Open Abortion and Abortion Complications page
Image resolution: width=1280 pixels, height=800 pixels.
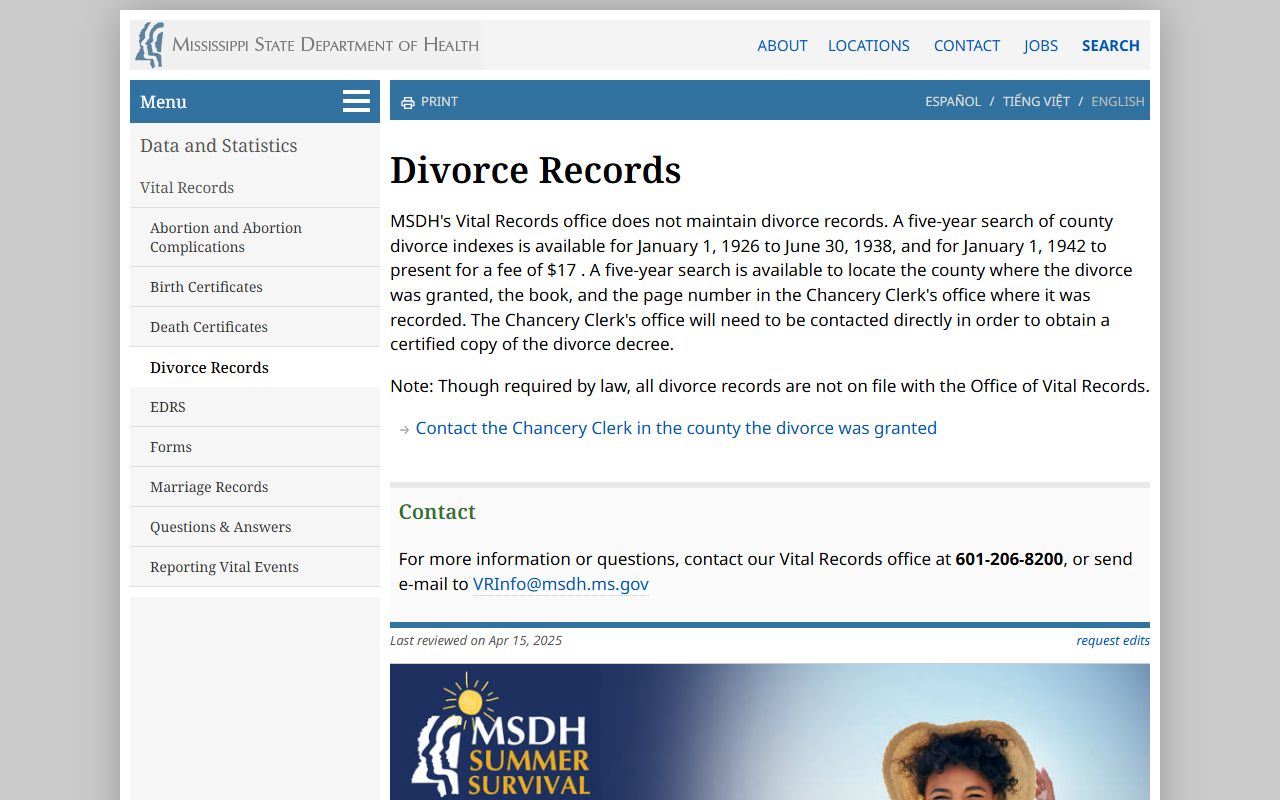pos(255,237)
